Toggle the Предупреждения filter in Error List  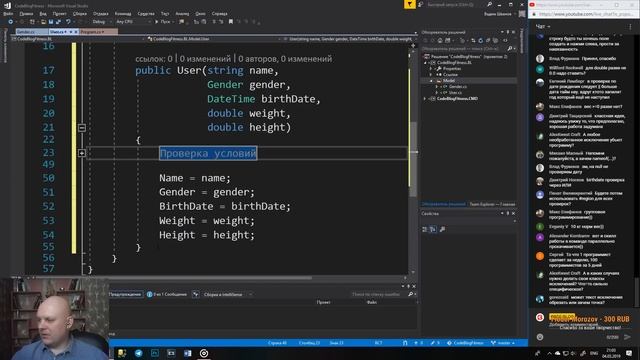click(125, 294)
